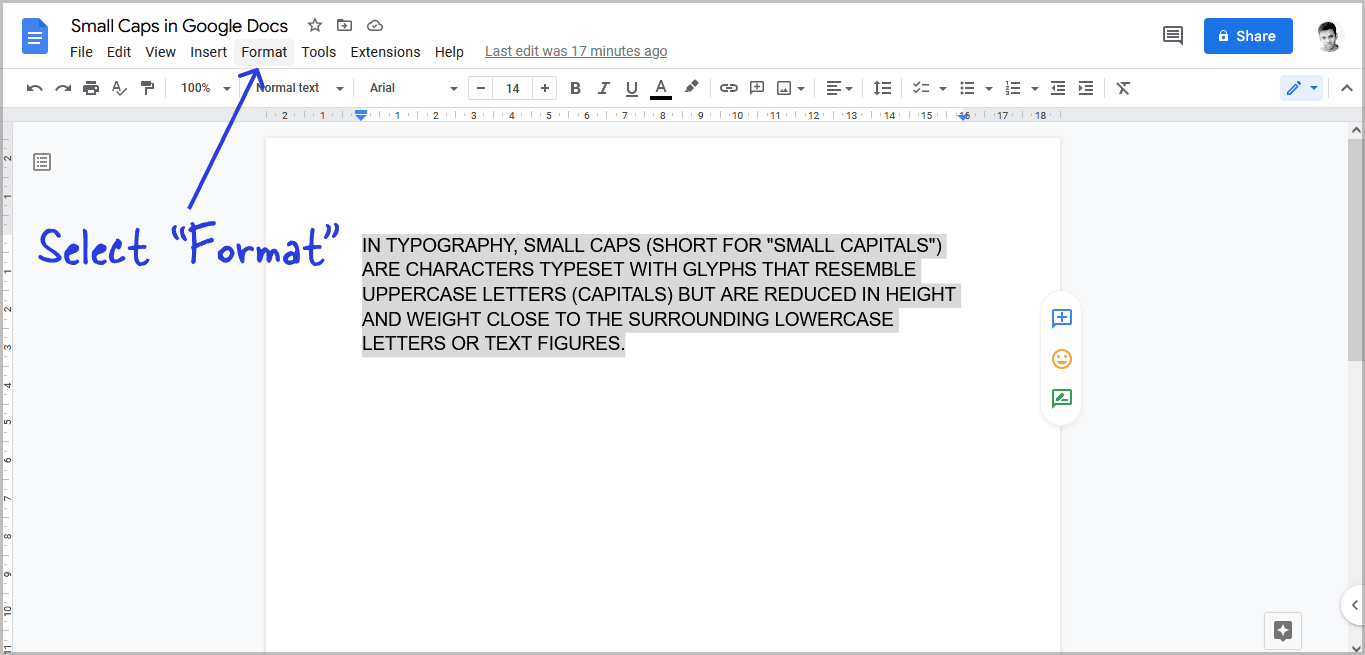Run spelling and grammar check
The image size is (1365, 655).
[119, 88]
